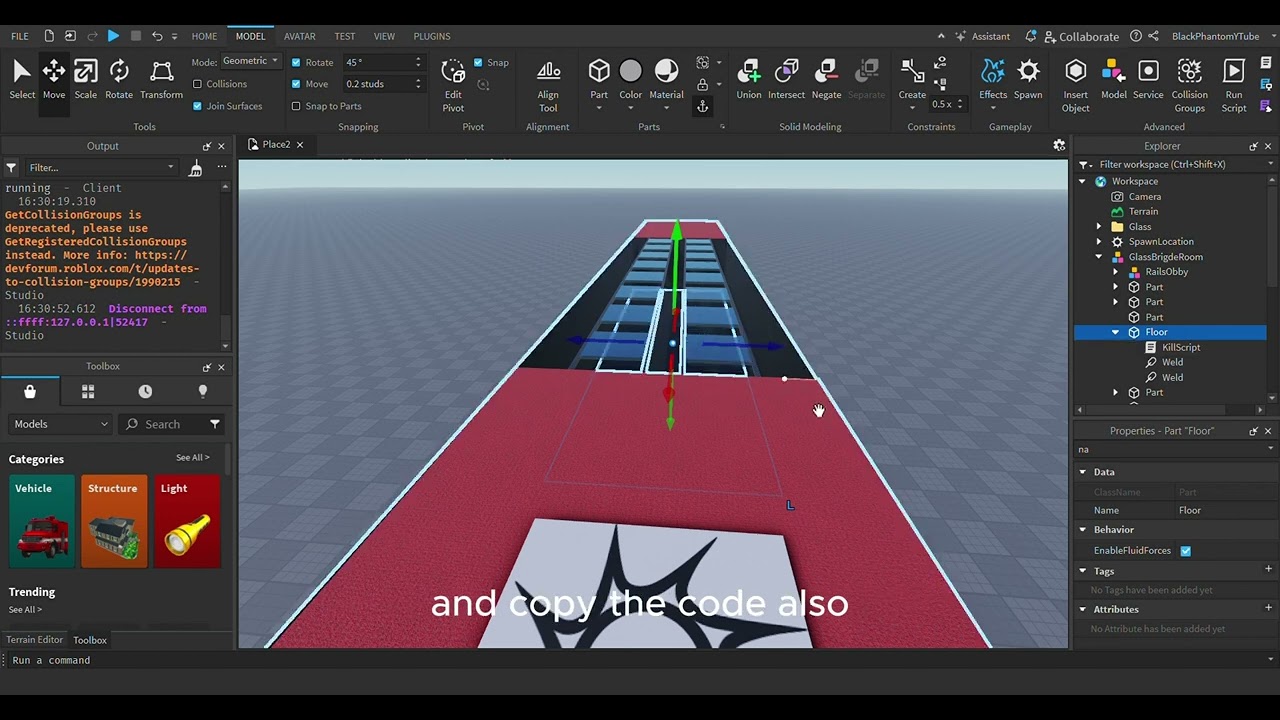This screenshot has width=1280, height=720.
Task: Click the Model button in Advanced
Action: [x=1114, y=80]
